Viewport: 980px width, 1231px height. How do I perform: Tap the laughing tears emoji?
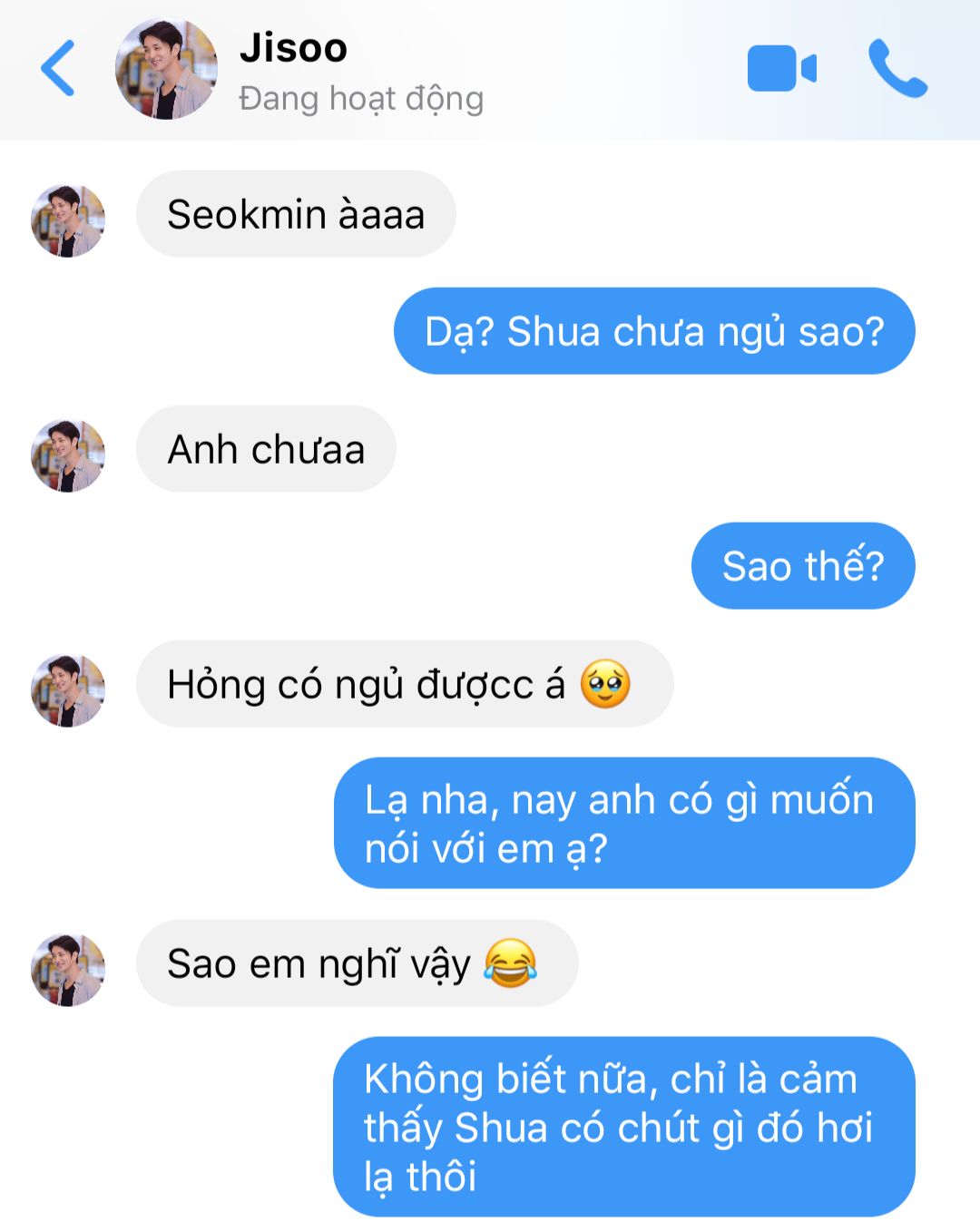(510, 963)
